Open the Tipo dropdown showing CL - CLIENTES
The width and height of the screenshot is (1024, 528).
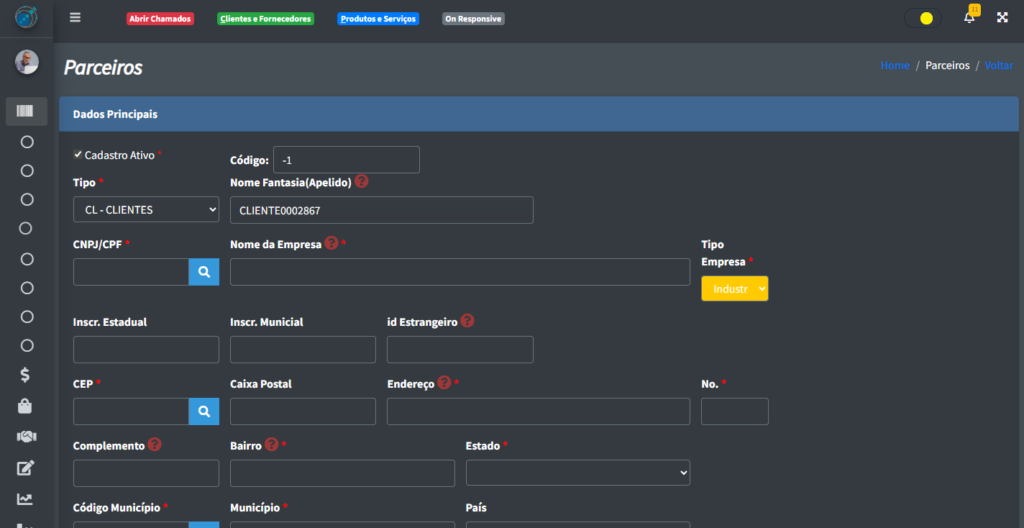pyautogui.click(x=146, y=210)
